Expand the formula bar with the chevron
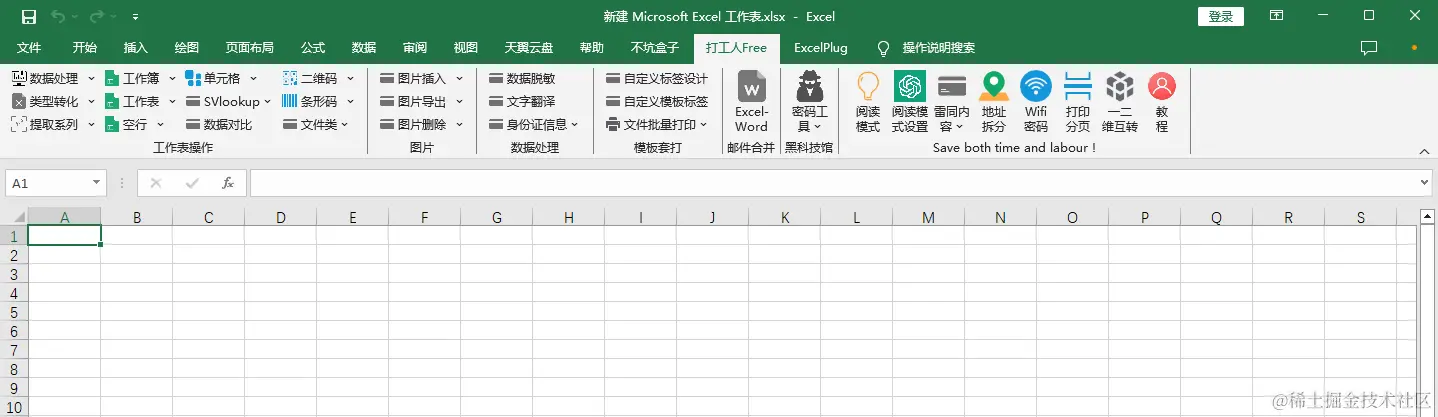 pyautogui.click(x=1424, y=183)
